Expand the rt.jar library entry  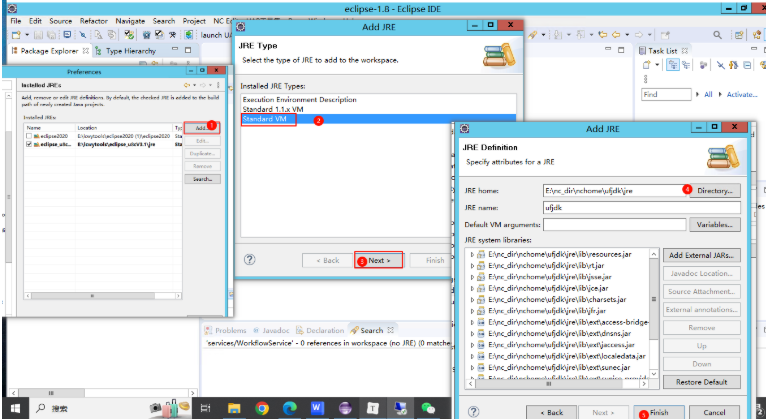tap(472, 266)
